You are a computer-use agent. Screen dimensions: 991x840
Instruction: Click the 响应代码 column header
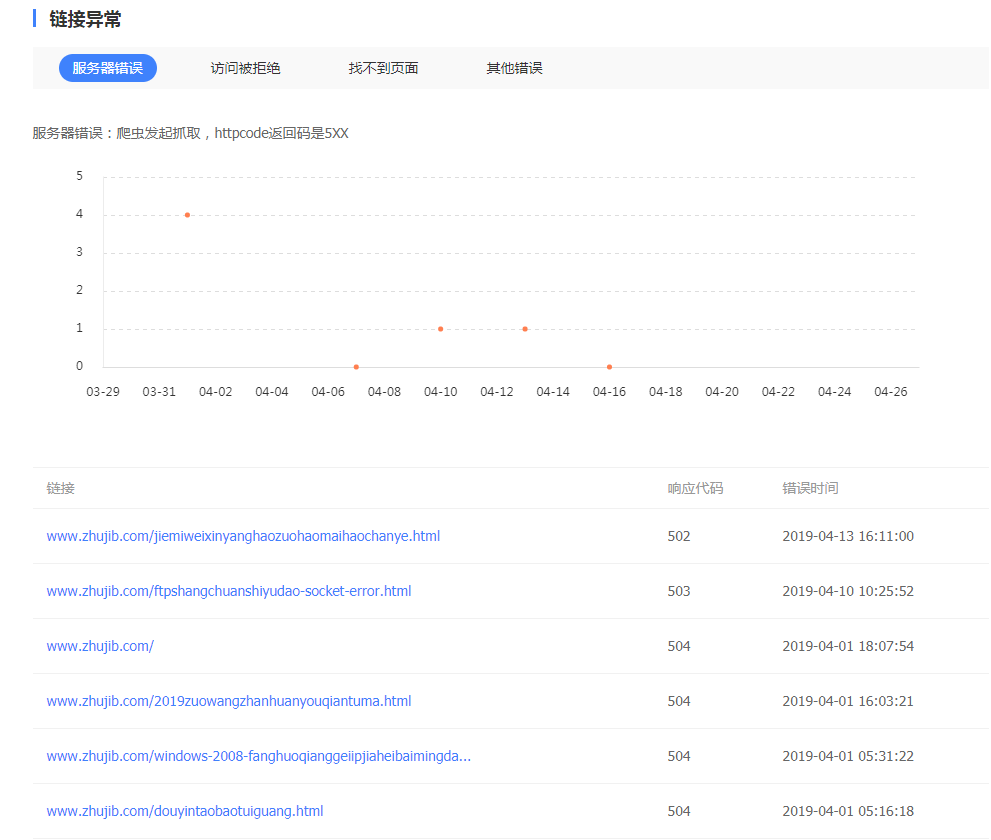(x=695, y=488)
